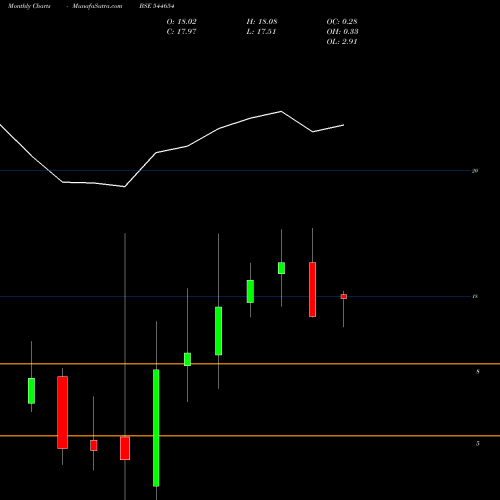Click the 'OL: 2.91' value
Screen dimensions: 500x500
coord(342,42)
